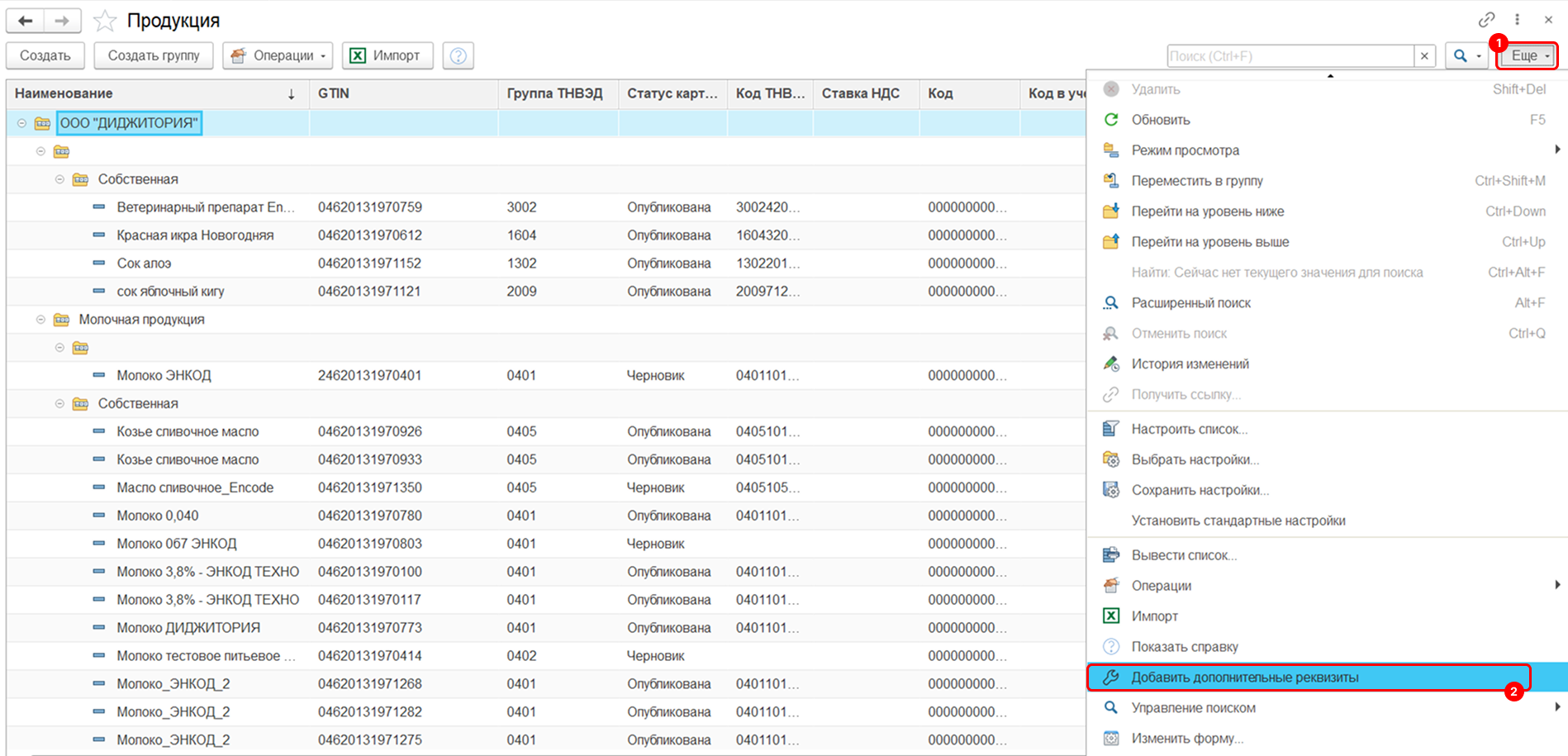Open the vertical three-dot menu
1568x756 pixels.
(1517, 20)
